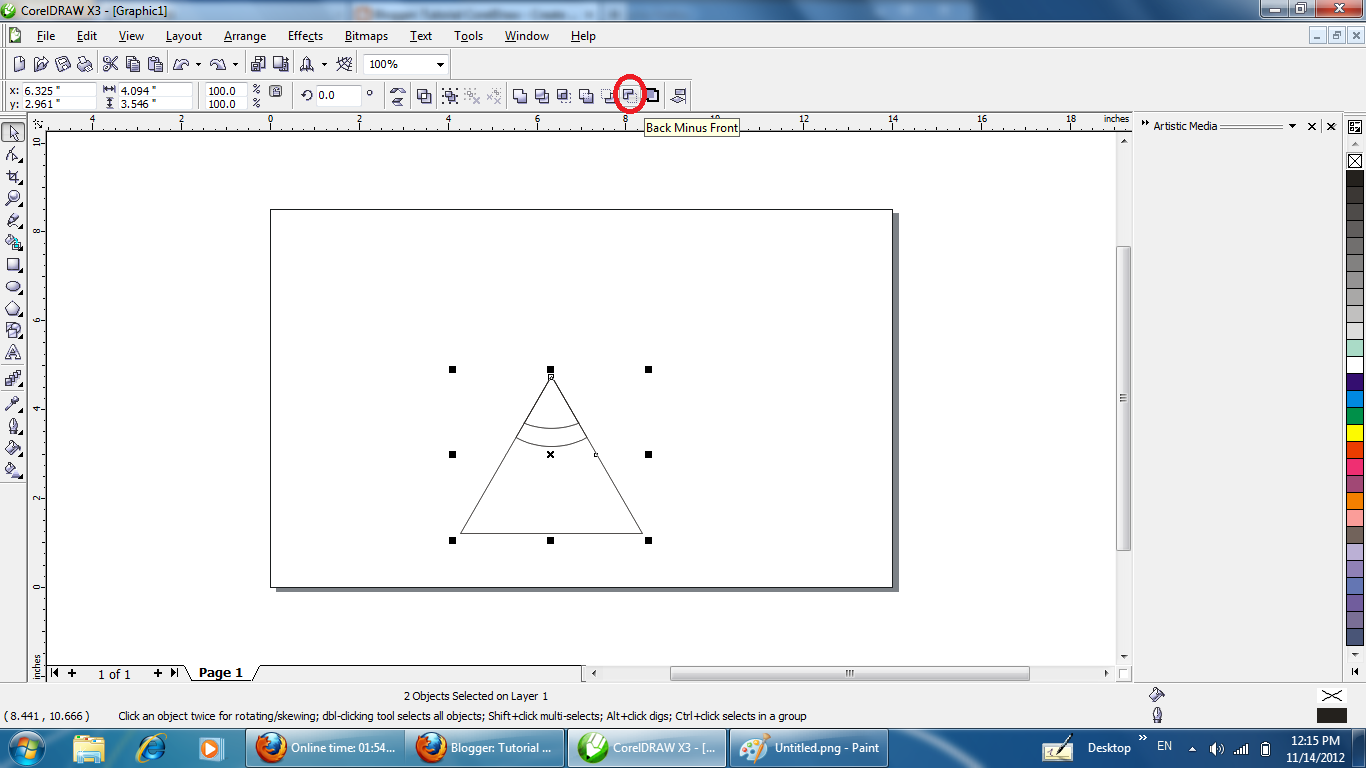The image size is (1366, 768).
Task: Select the Smart Fill tool
Action: 14,243
